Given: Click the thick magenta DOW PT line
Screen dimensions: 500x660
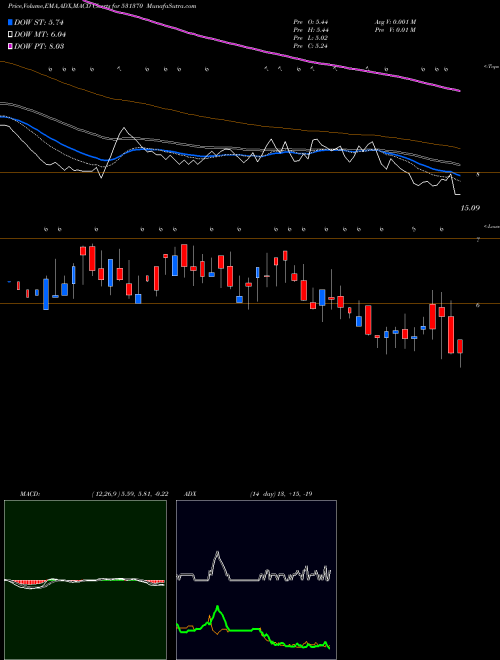Looking at the screenshot, I should click(x=269, y=52).
